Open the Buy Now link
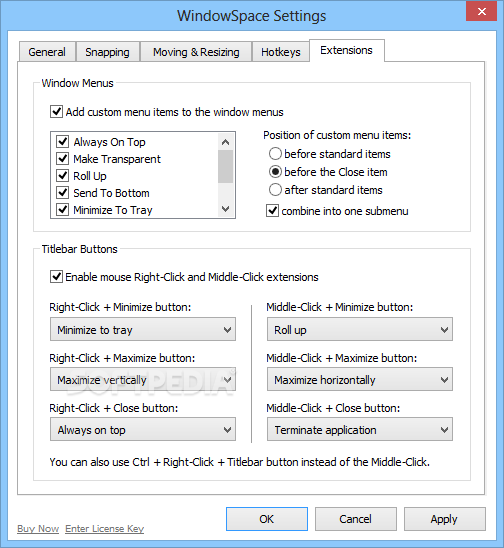Image resolution: width=504 pixels, height=548 pixels. [x=38, y=529]
